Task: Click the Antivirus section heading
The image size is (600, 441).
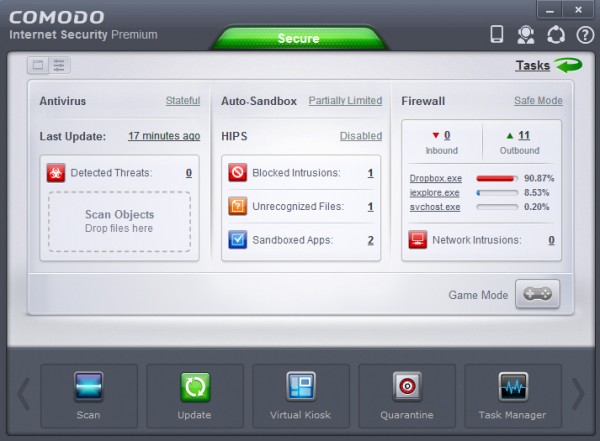Action: click(x=63, y=101)
